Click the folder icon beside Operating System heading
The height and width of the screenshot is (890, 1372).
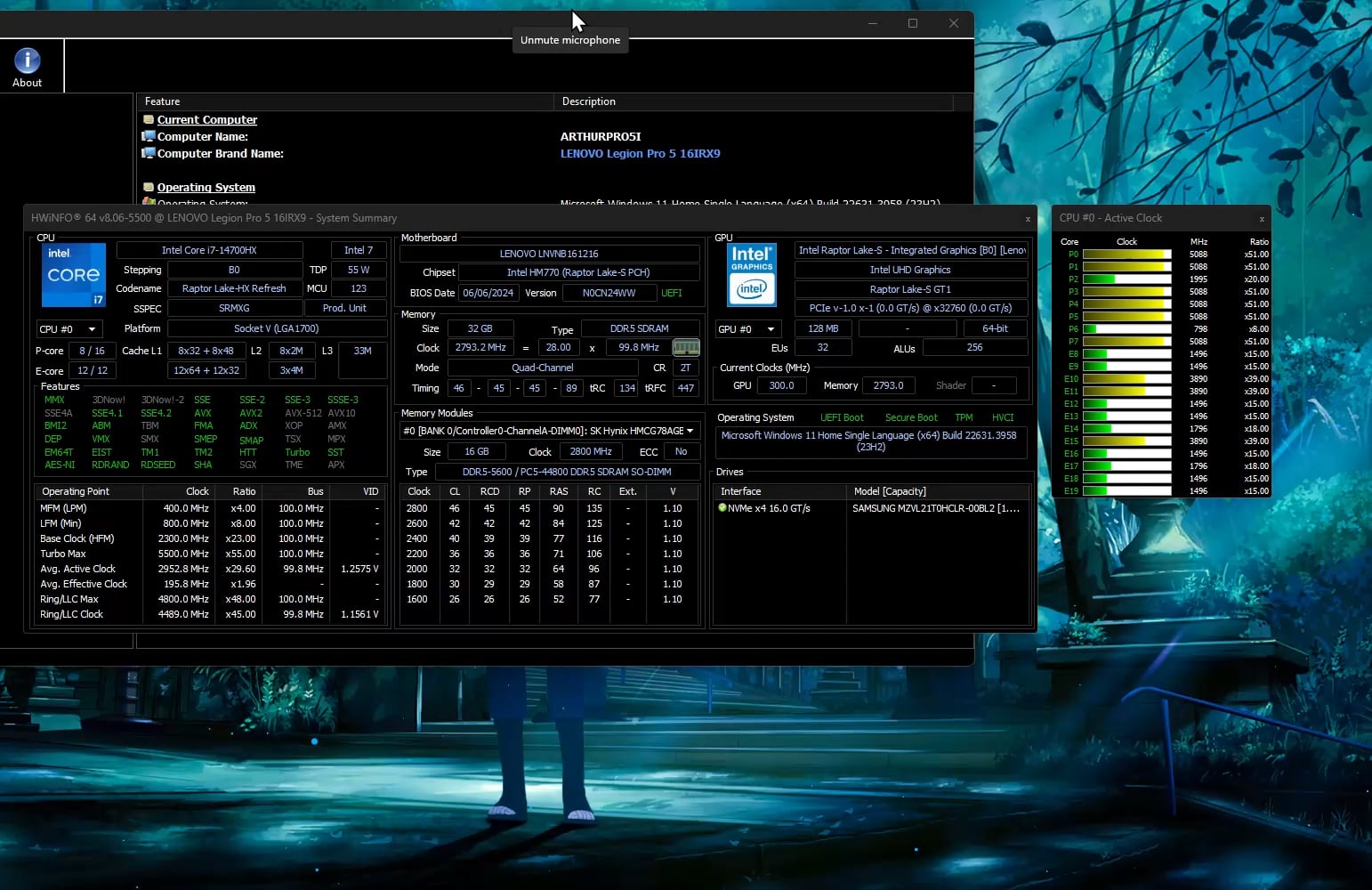[x=149, y=187]
